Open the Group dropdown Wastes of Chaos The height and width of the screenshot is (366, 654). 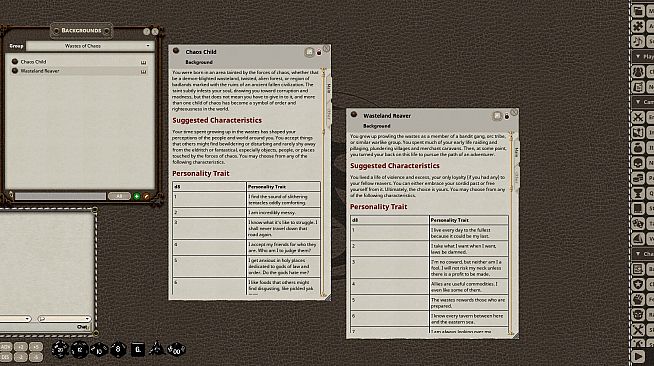90,46
